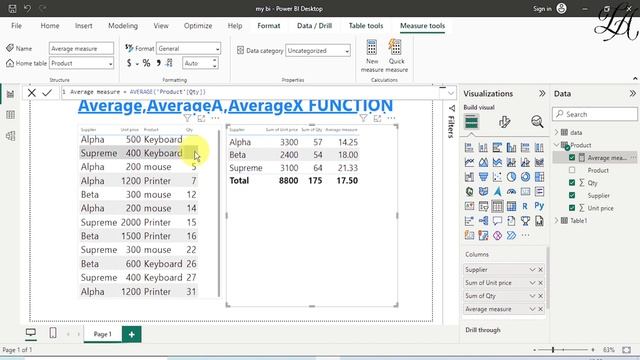
Task: Collapse Data pane chevrons
Action: coord(633,93)
